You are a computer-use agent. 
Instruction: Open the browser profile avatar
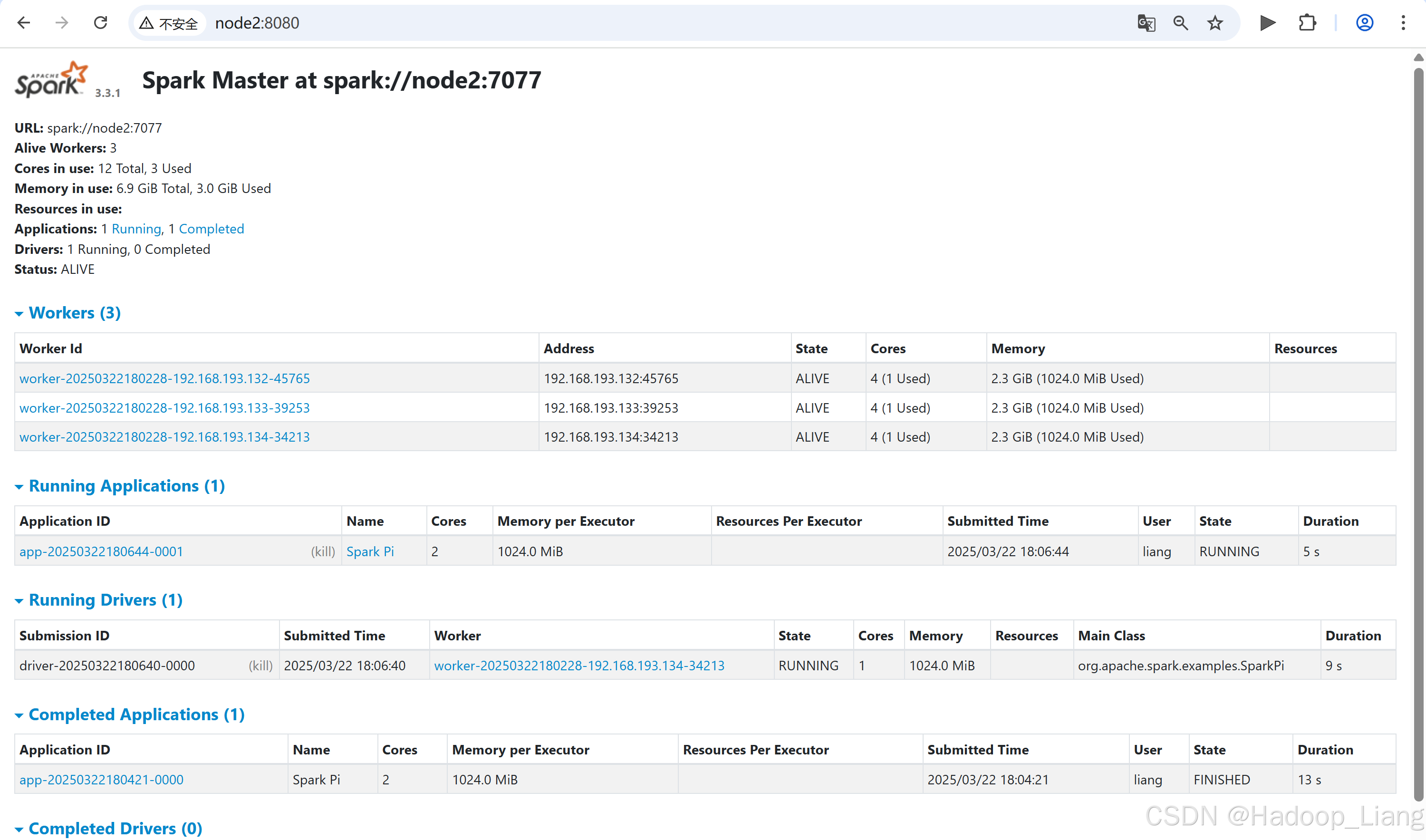[x=1364, y=23]
